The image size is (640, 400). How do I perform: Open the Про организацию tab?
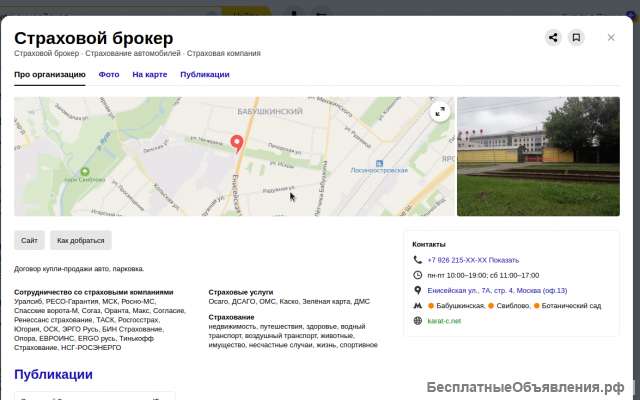tap(50, 75)
